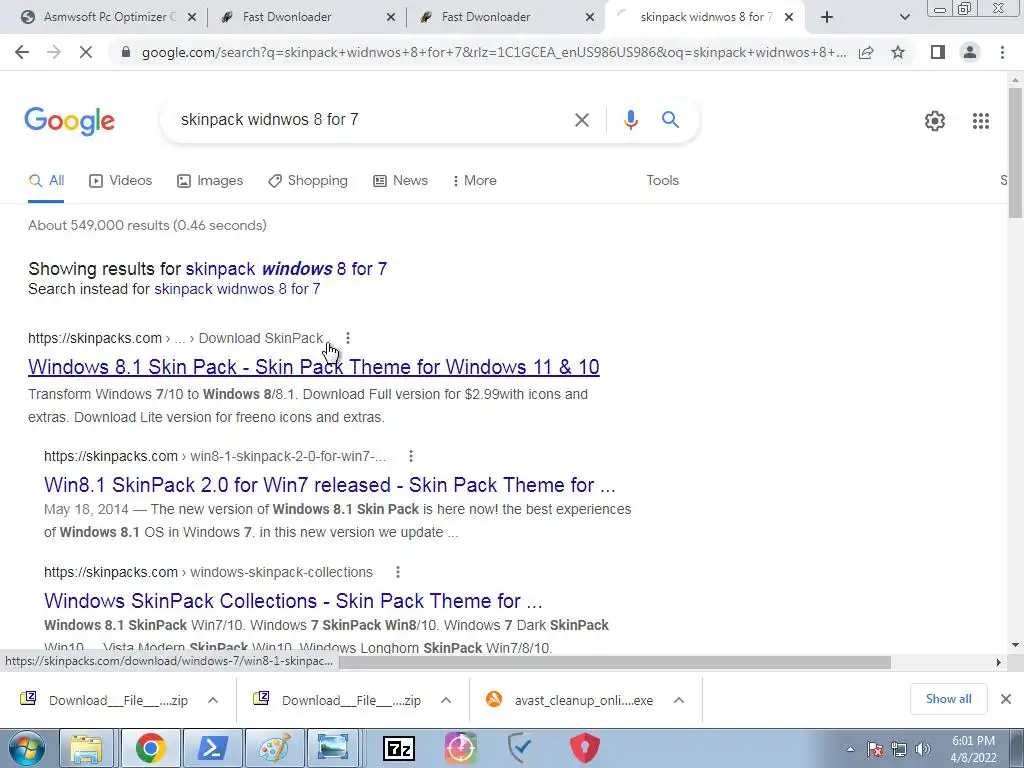Open Chrome from the taskbar
This screenshot has height=768, width=1024.
150,748
